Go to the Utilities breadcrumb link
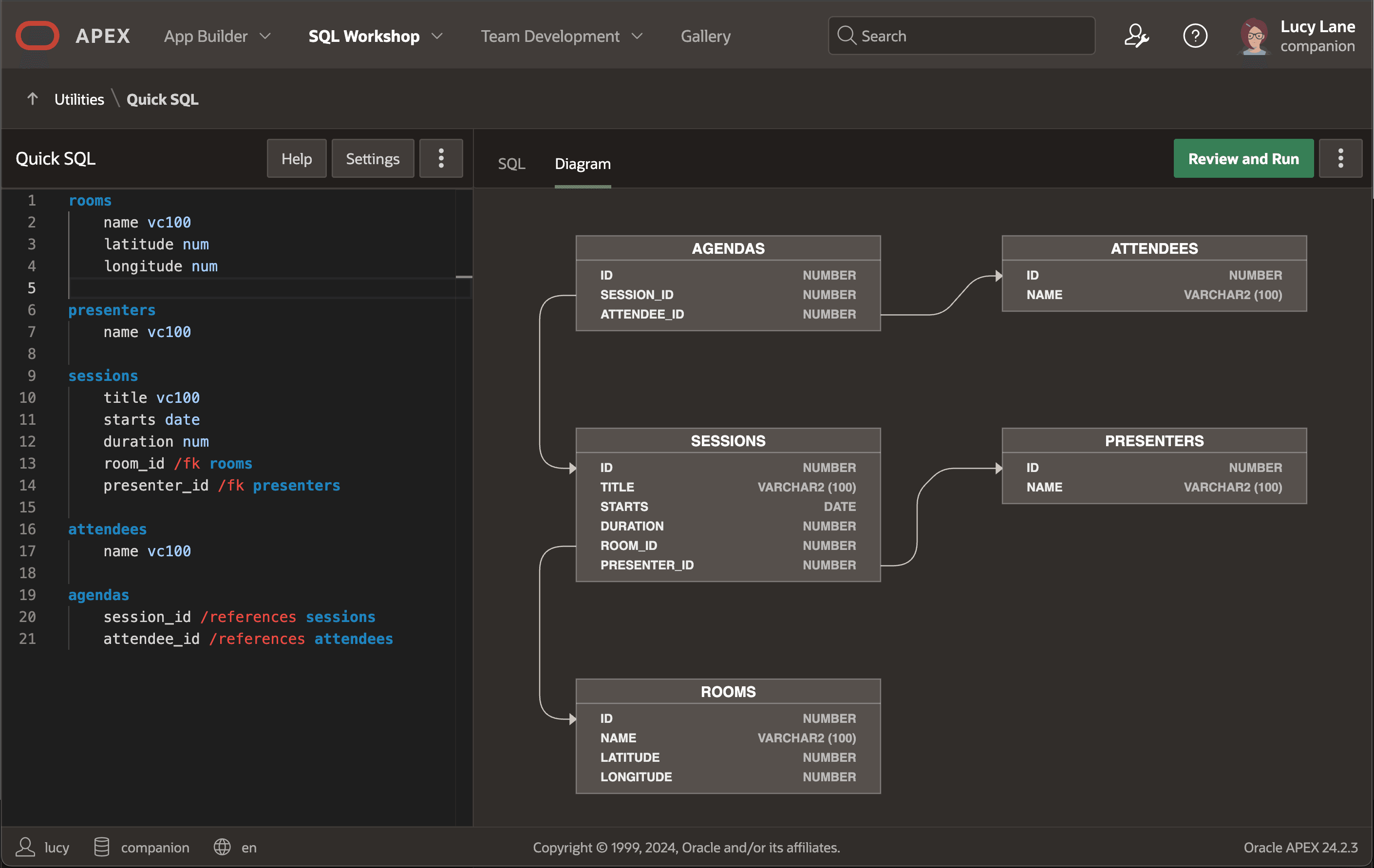This screenshot has width=1374, height=868. point(79,99)
